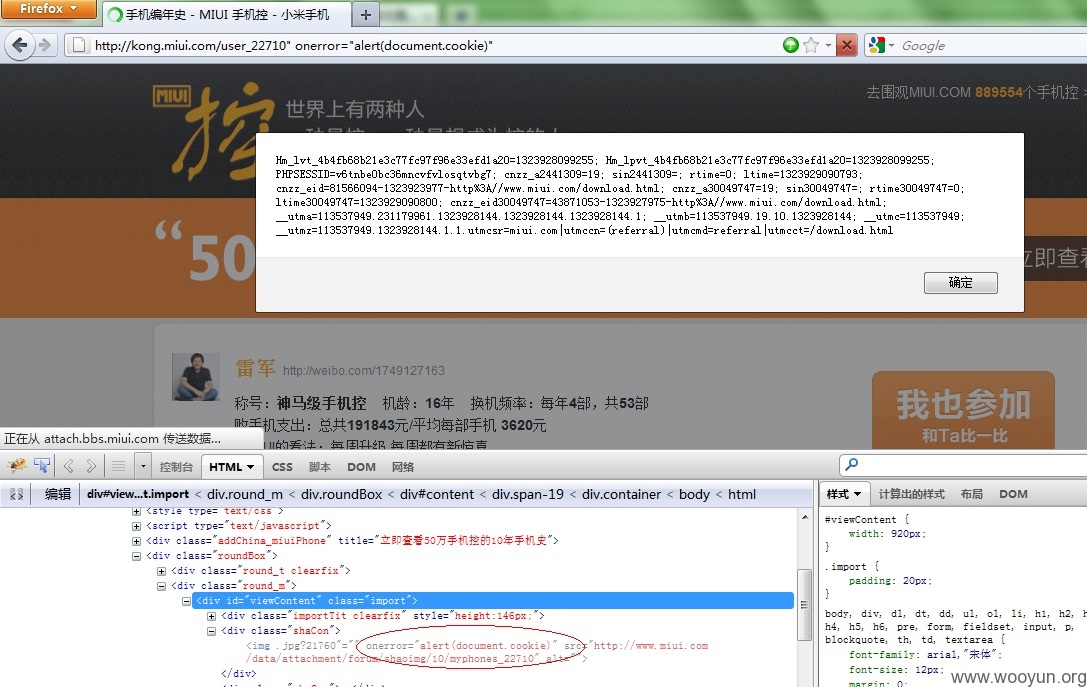This screenshot has width=1087, height=687.
Task: Select the html breadcrumb
Action: pyautogui.click(x=742, y=494)
